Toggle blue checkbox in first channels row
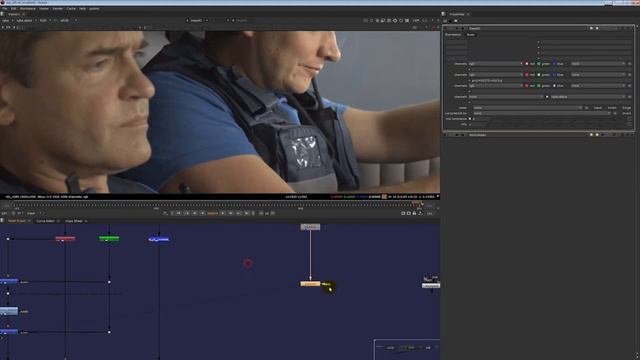 [554, 64]
